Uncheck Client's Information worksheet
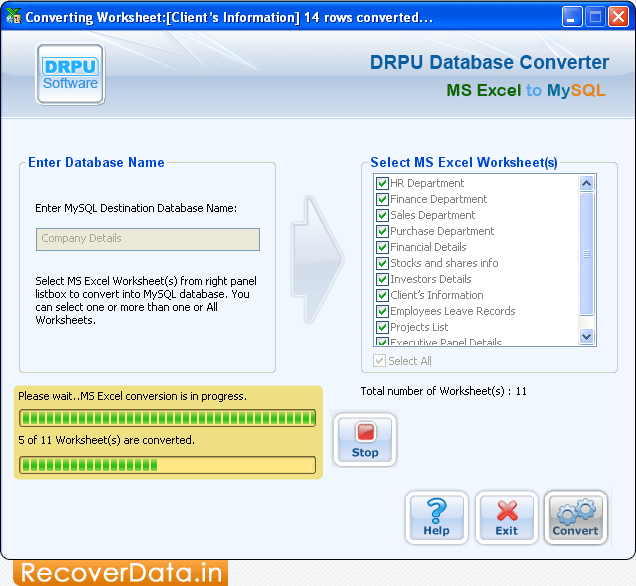This screenshot has width=636, height=586. coord(382,295)
